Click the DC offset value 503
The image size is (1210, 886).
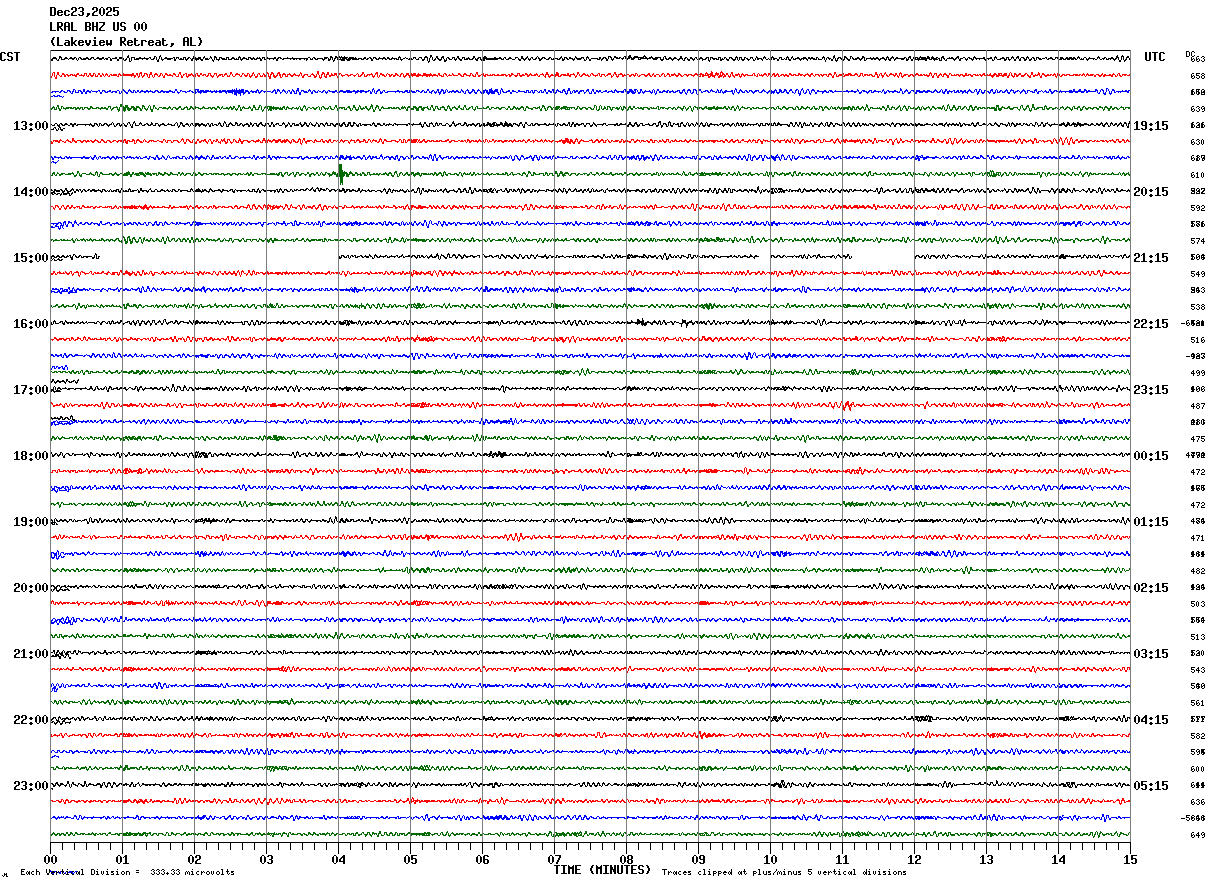pyautogui.click(x=1197, y=604)
